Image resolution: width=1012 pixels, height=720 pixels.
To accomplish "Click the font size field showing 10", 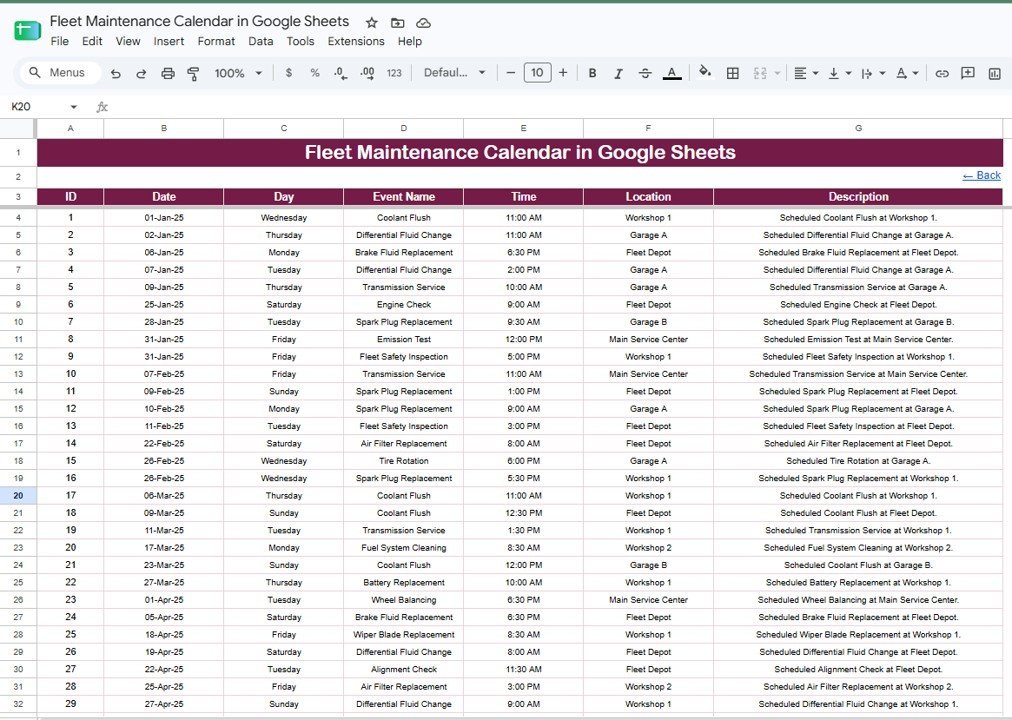I will 537,73.
